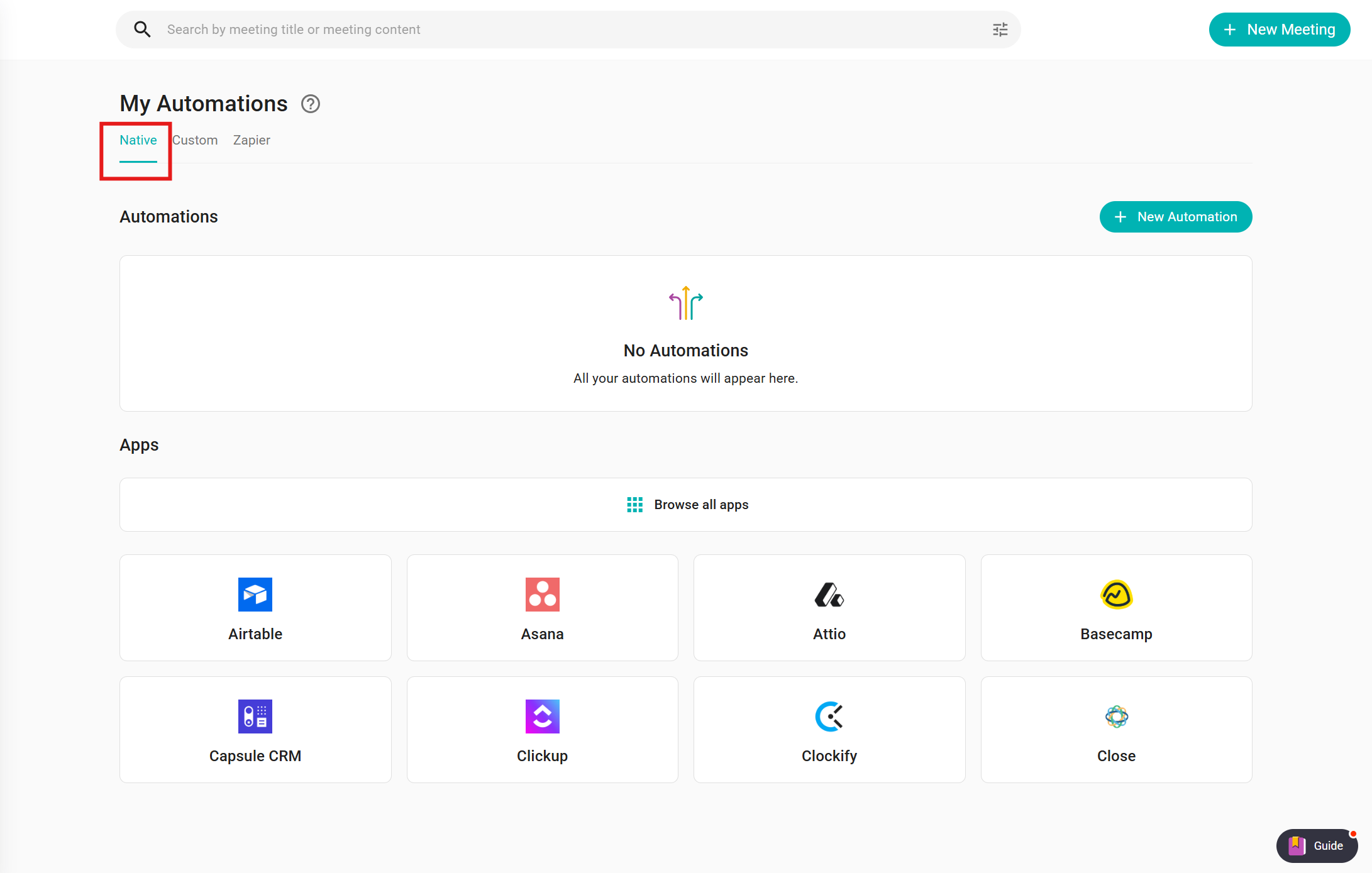Click the New Meeting button
The image size is (1372, 873).
click(1279, 30)
